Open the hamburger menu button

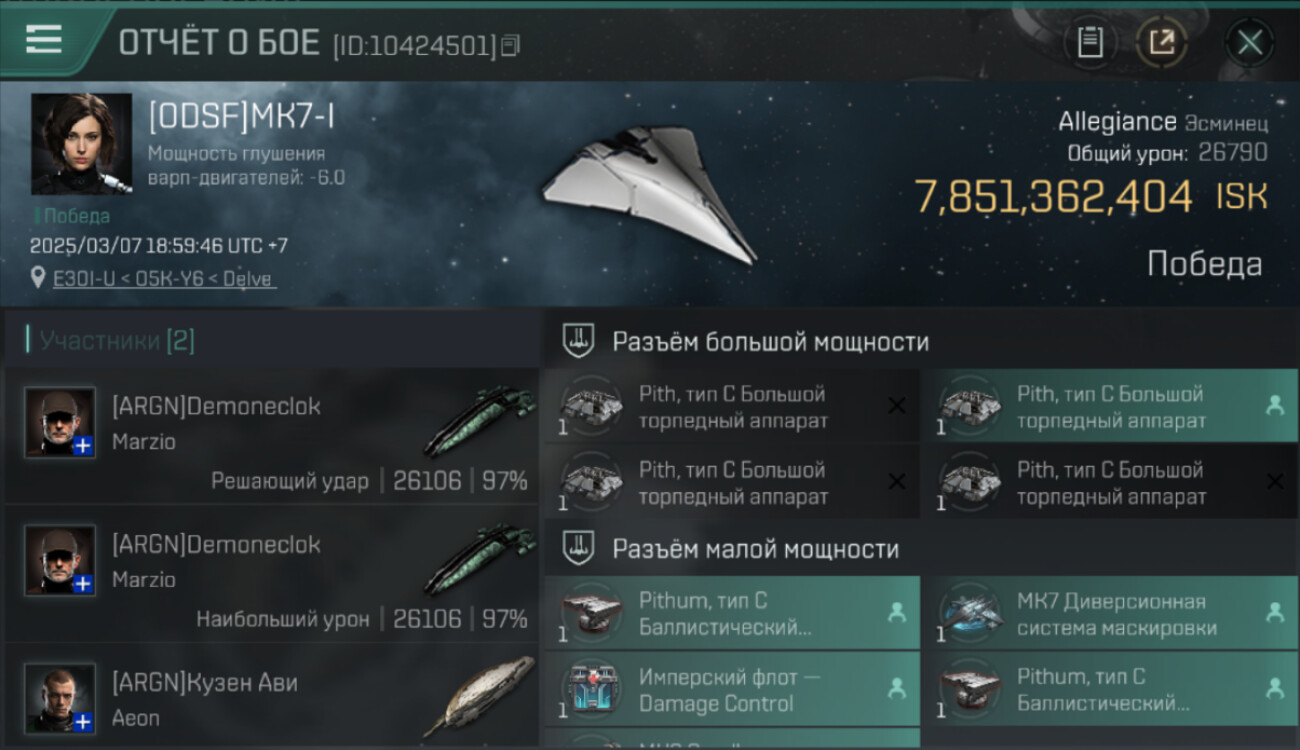(x=44, y=40)
